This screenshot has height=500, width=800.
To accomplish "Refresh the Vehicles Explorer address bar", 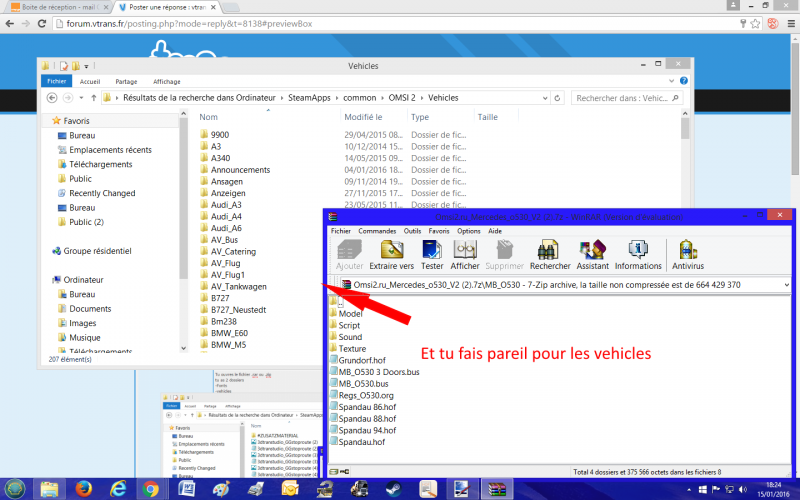I will (x=557, y=98).
